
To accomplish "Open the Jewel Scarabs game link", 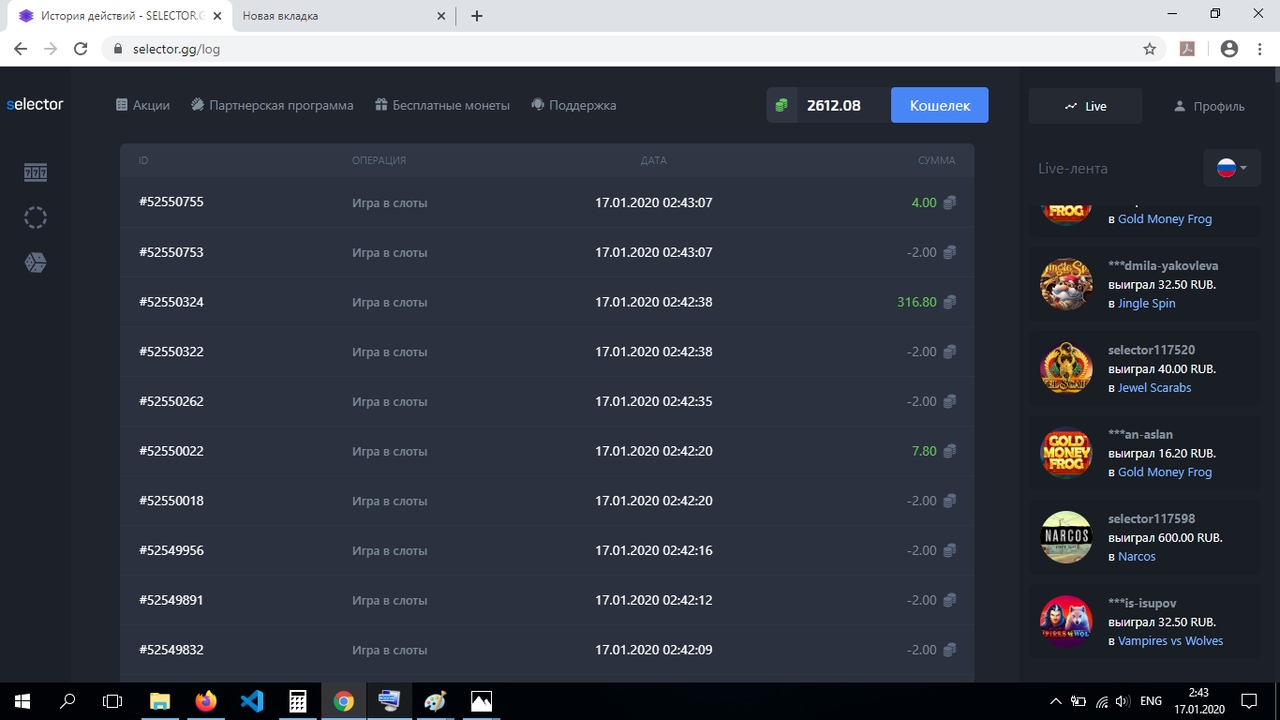I will click(1154, 388).
